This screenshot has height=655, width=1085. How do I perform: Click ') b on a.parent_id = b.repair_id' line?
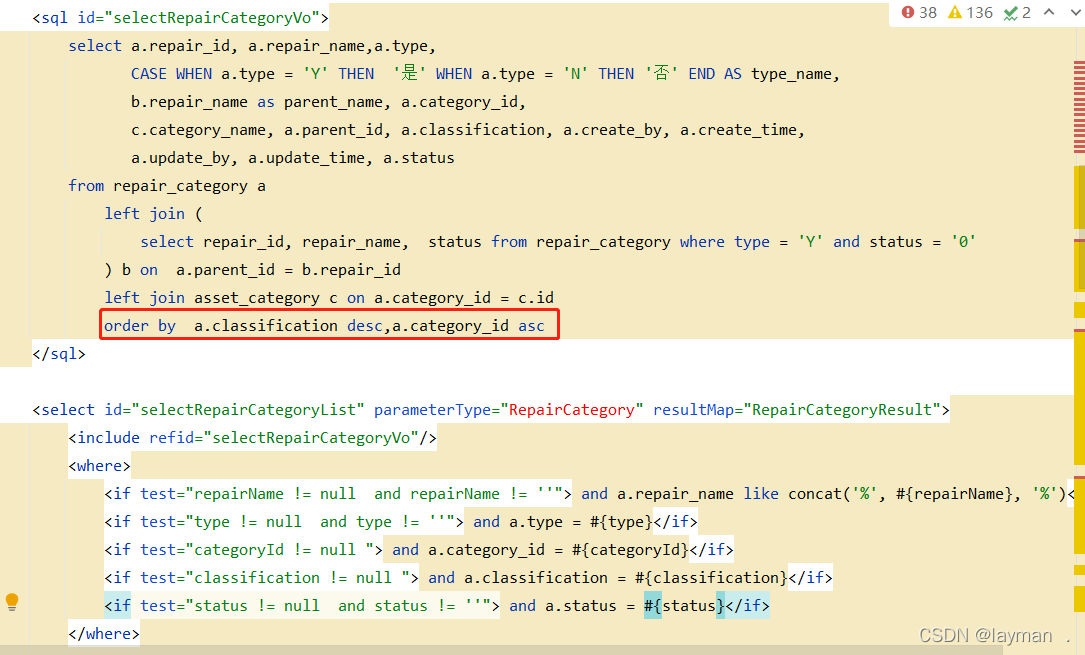point(252,270)
